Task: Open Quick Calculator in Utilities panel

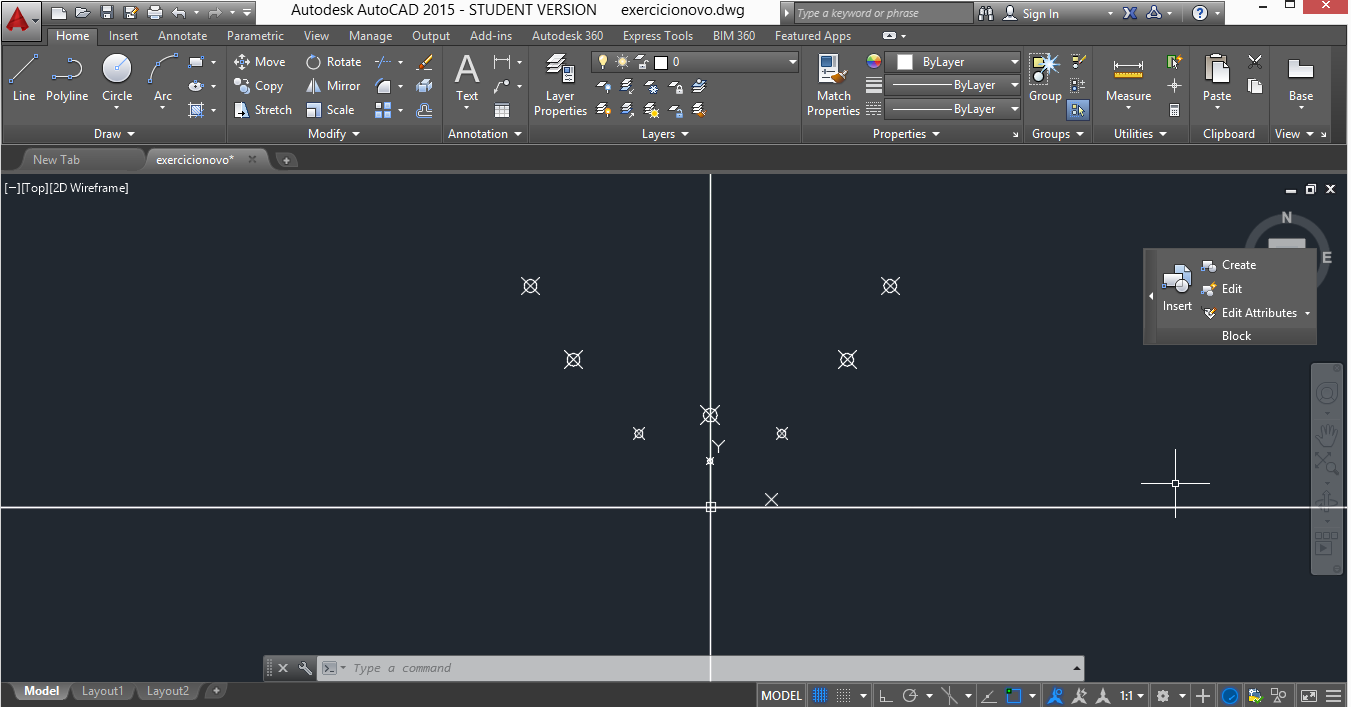Action: [1175, 110]
